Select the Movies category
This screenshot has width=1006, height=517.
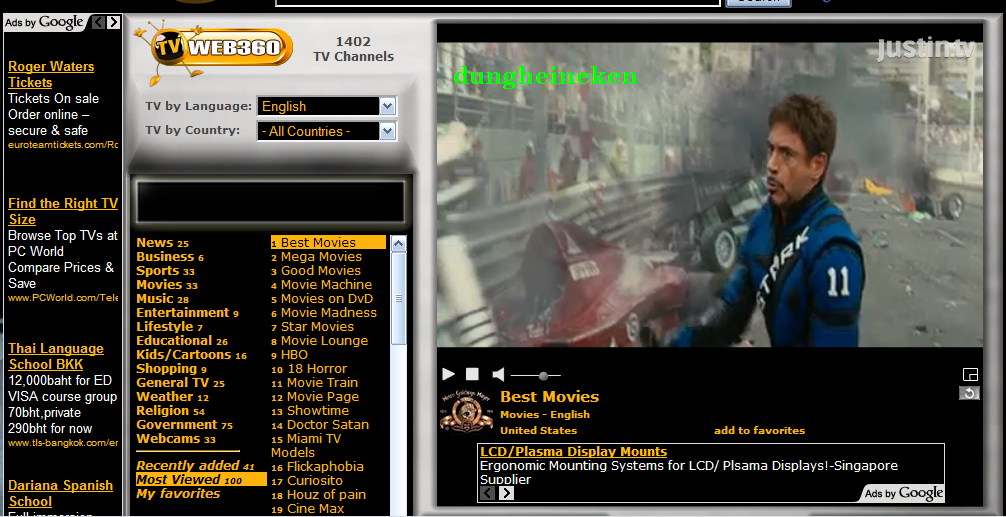coord(167,285)
